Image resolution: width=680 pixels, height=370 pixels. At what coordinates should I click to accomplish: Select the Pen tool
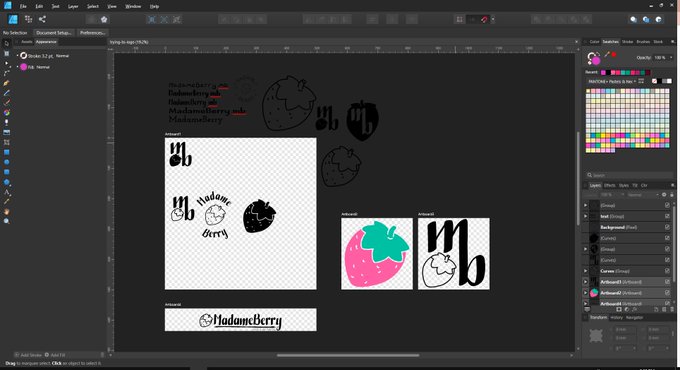pos(7,83)
